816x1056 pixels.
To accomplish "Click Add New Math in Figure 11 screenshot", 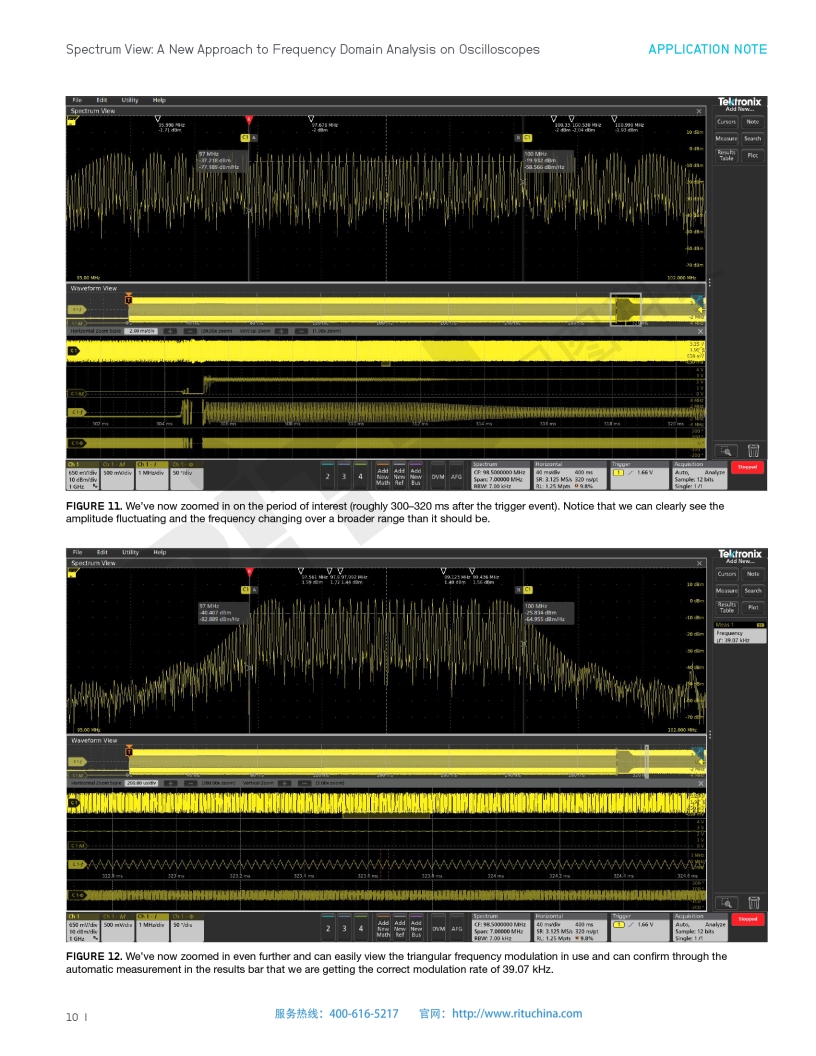I will [x=383, y=475].
